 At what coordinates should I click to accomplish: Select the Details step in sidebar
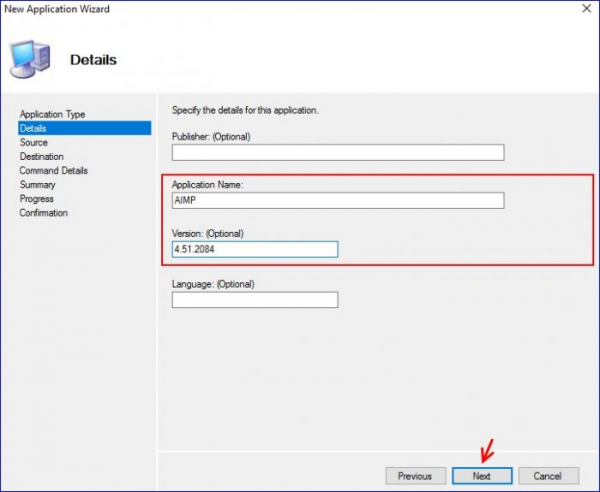[x=85, y=128]
